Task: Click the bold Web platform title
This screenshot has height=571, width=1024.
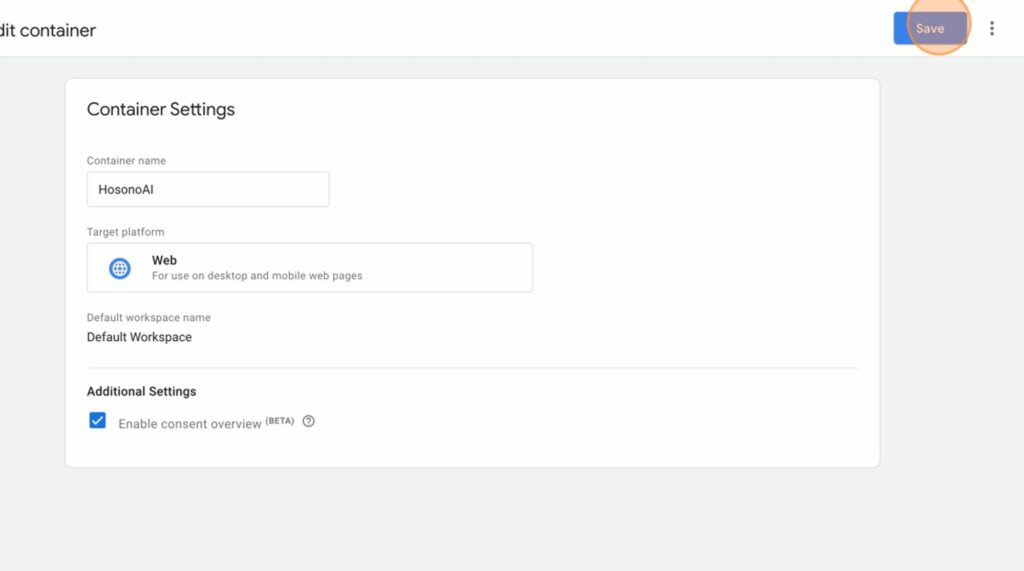Action: point(164,260)
